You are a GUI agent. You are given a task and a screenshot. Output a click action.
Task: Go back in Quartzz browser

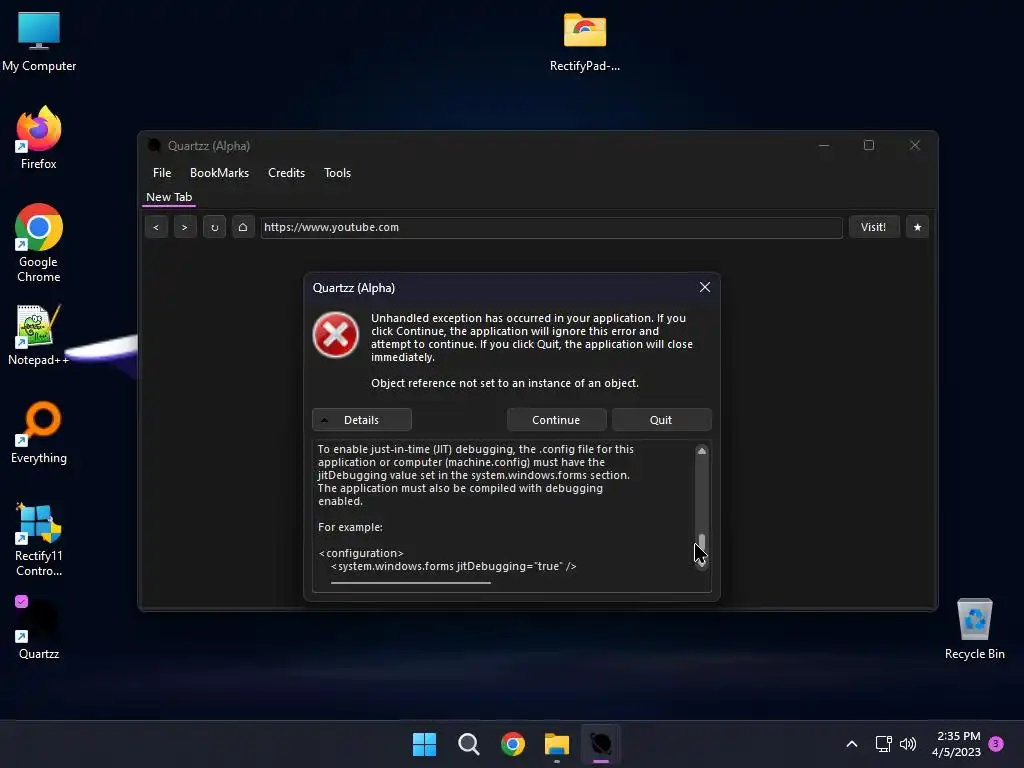[x=156, y=227]
